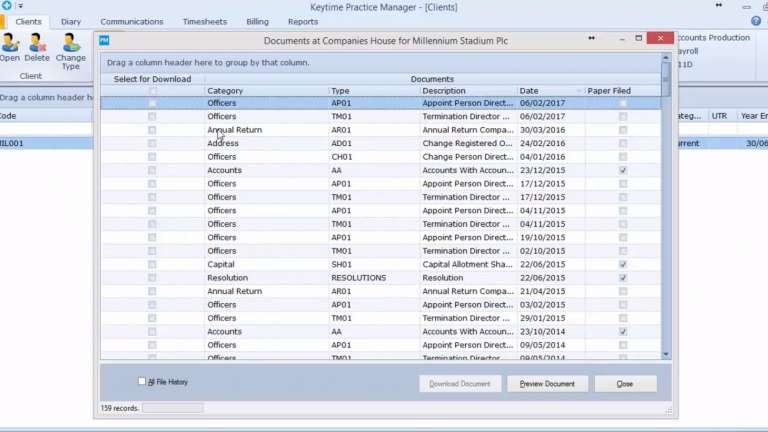768x432 pixels.
Task: Click the scroll down arrow of the documents list
Action: point(666,355)
